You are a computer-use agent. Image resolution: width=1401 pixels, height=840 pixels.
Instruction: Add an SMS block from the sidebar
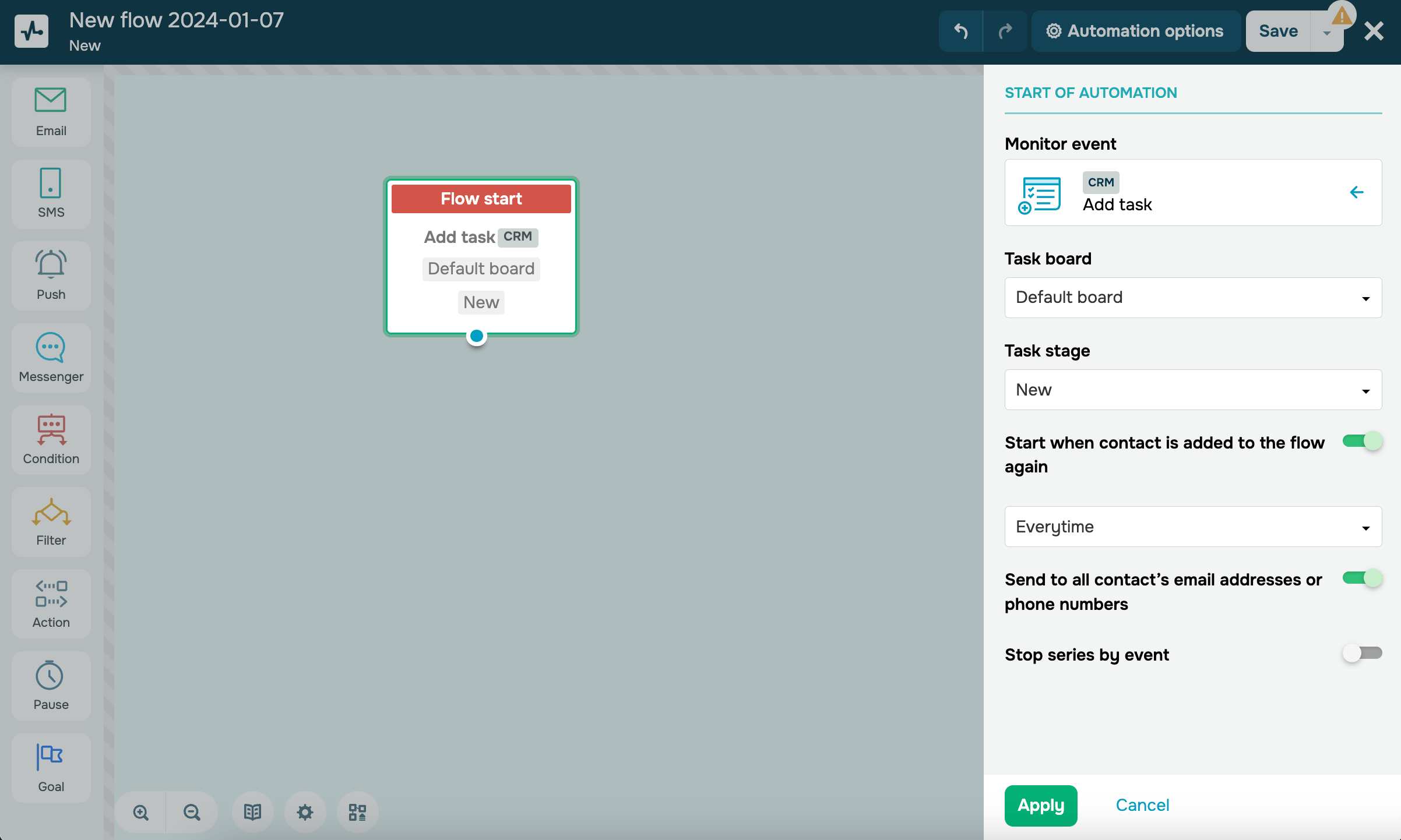click(x=51, y=193)
